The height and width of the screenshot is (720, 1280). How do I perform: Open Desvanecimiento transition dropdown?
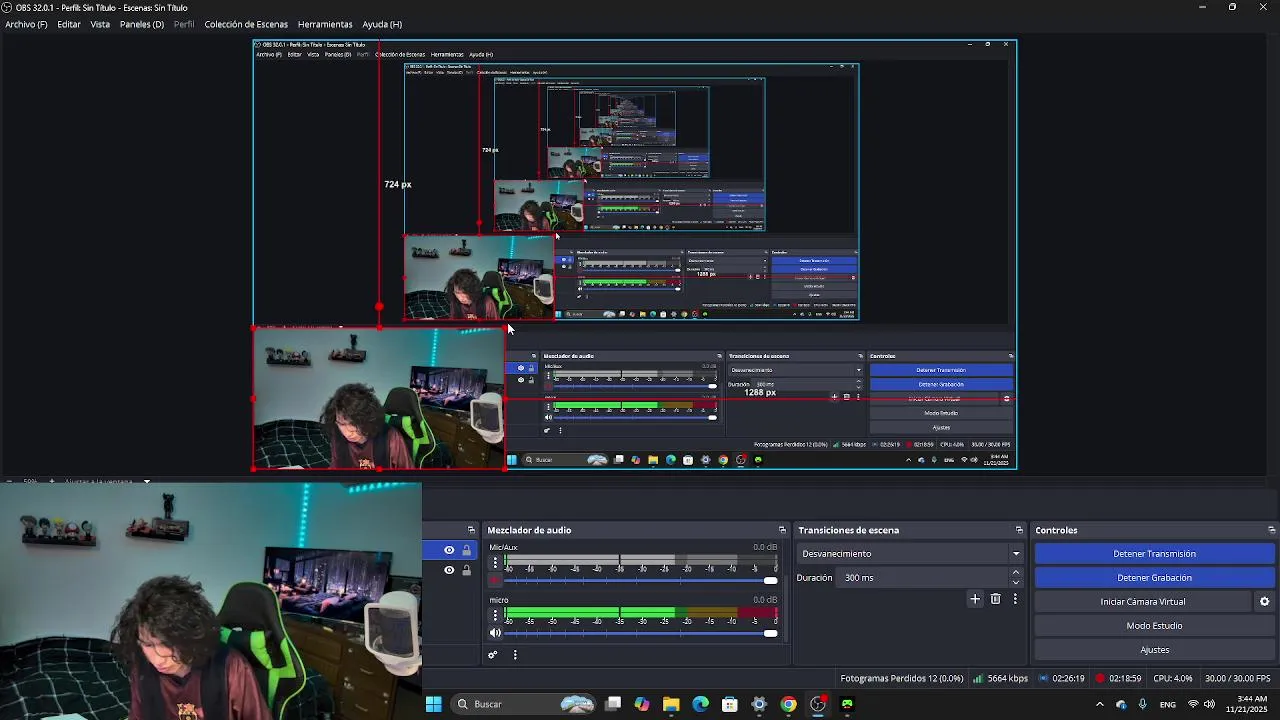tap(910, 554)
